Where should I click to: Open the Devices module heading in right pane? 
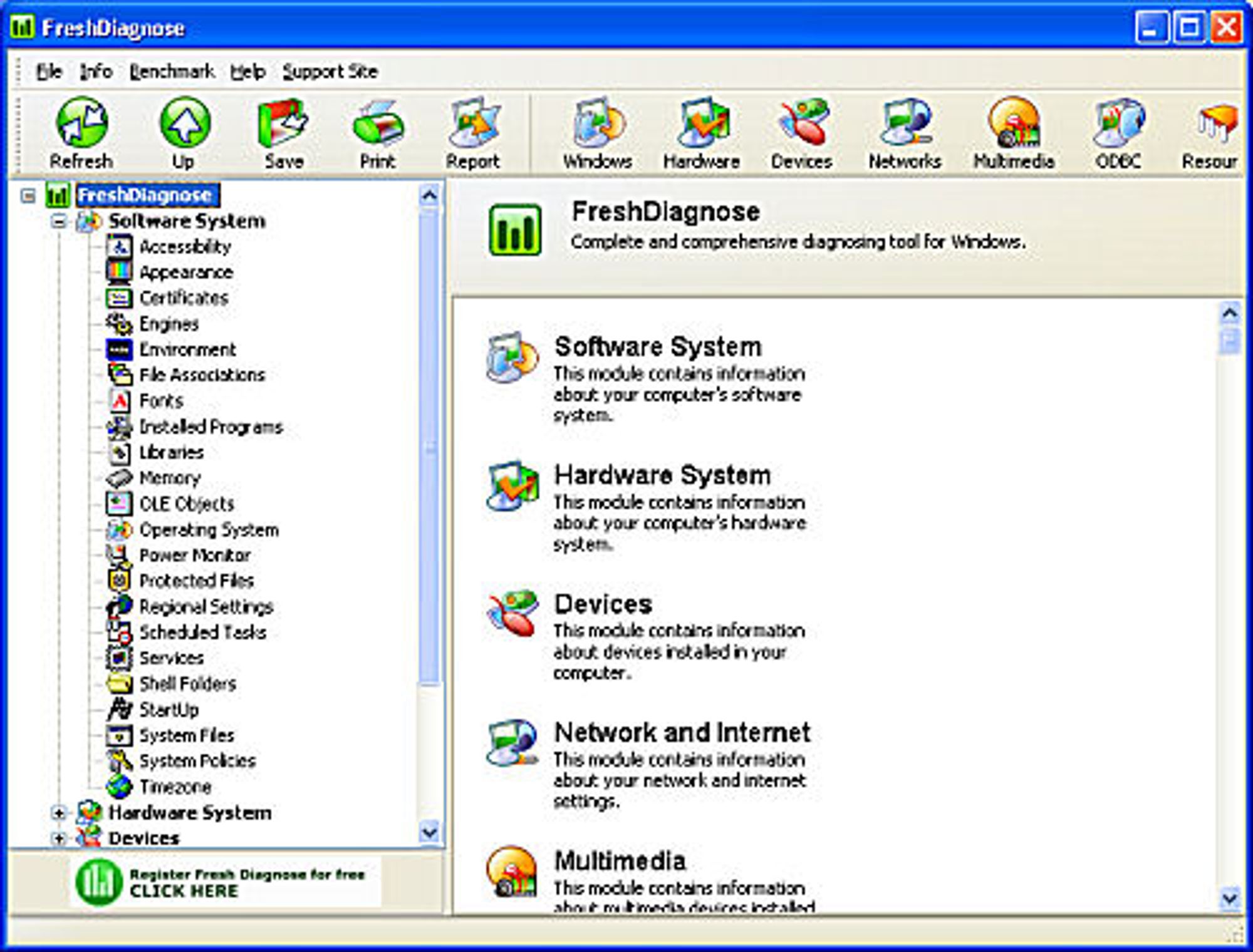(603, 604)
